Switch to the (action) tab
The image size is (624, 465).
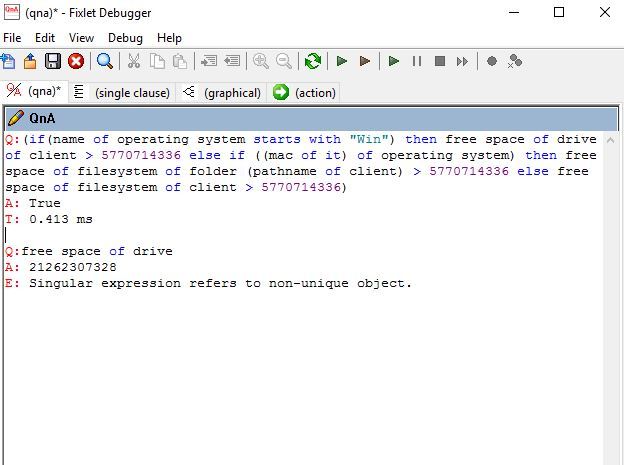304,92
